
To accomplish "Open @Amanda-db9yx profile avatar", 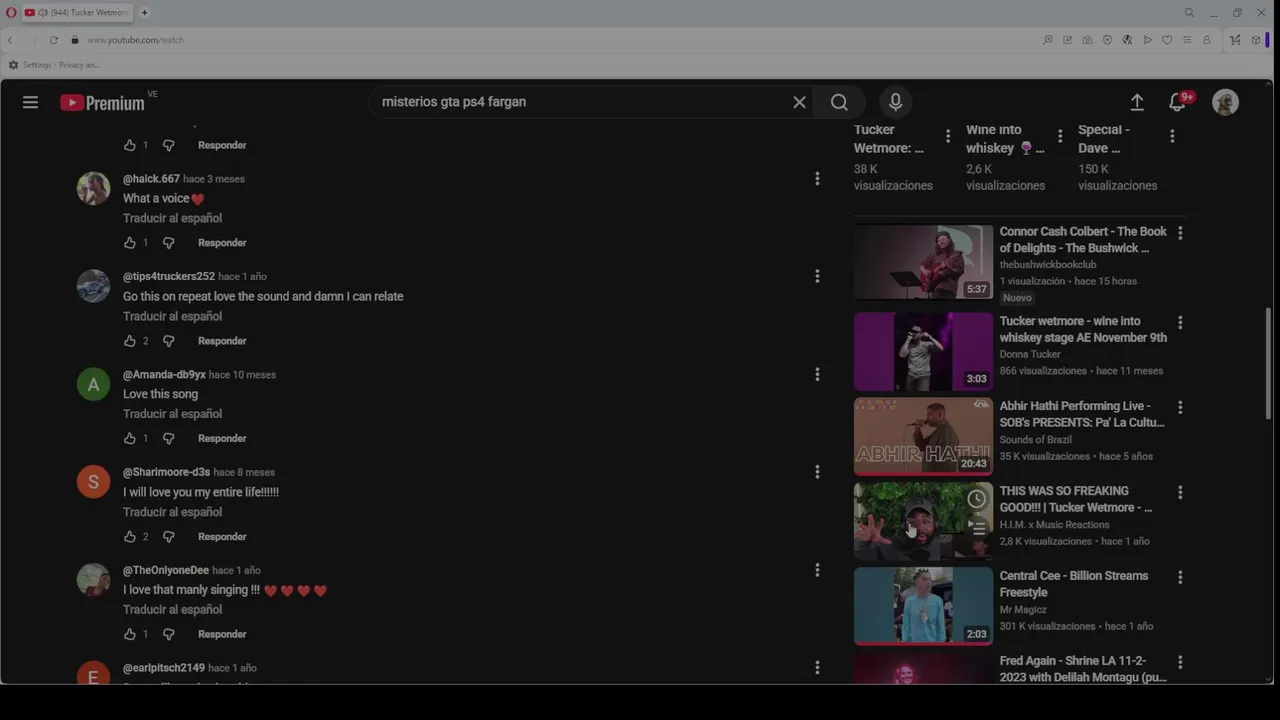I will coord(93,384).
